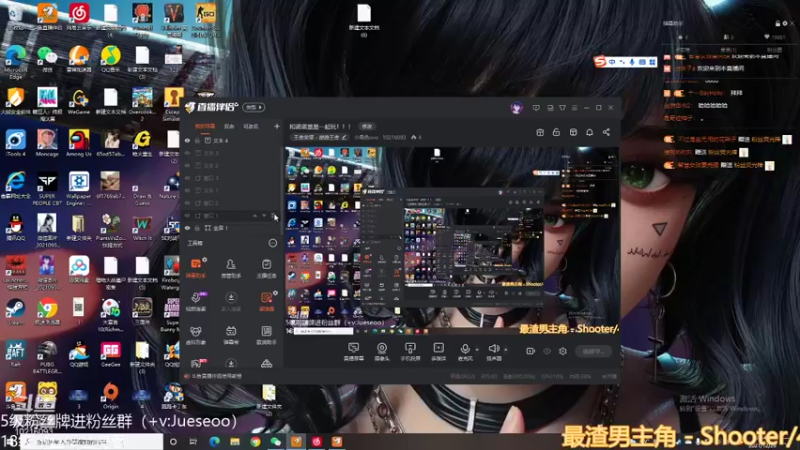Open the 弹幕助手 tool in the toolbox
Viewport: 800px width, 450px height.
coord(196,268)
